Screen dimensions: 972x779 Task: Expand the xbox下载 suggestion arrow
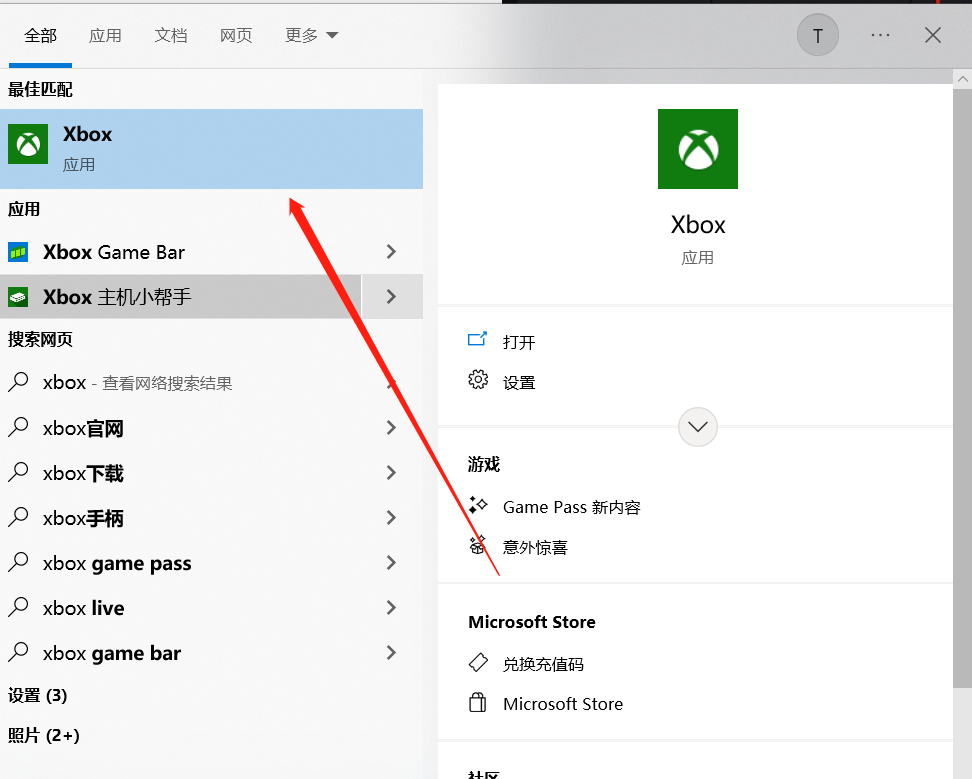(391, 473)
